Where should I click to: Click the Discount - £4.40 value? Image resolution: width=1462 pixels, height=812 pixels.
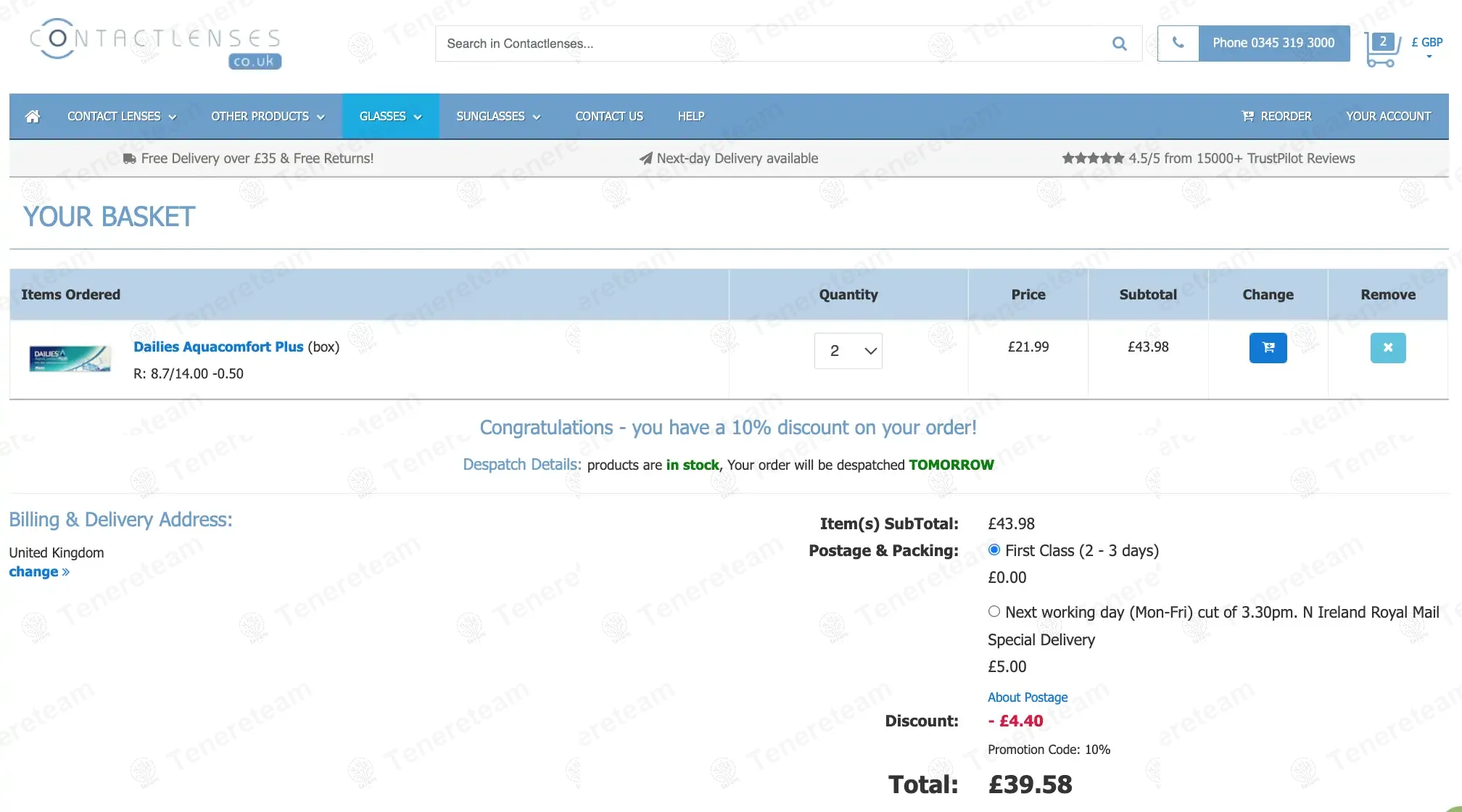(1015, 721)
